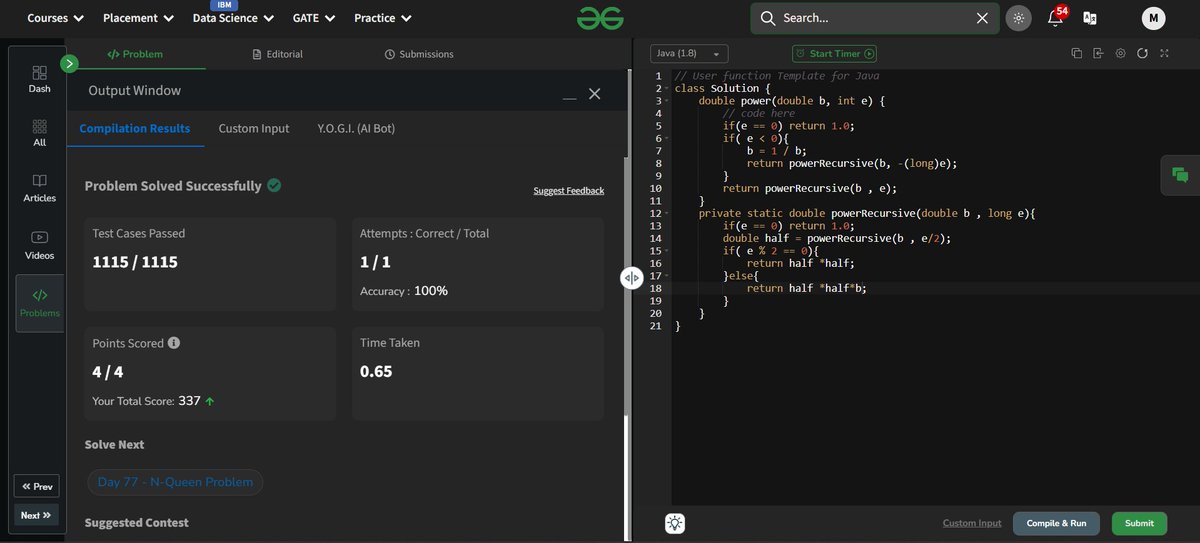Expand the GATE dropdown
Image resolution: width=1200 pixels, height=543 pixels.
pyautogui.click(x=313, y=18)
